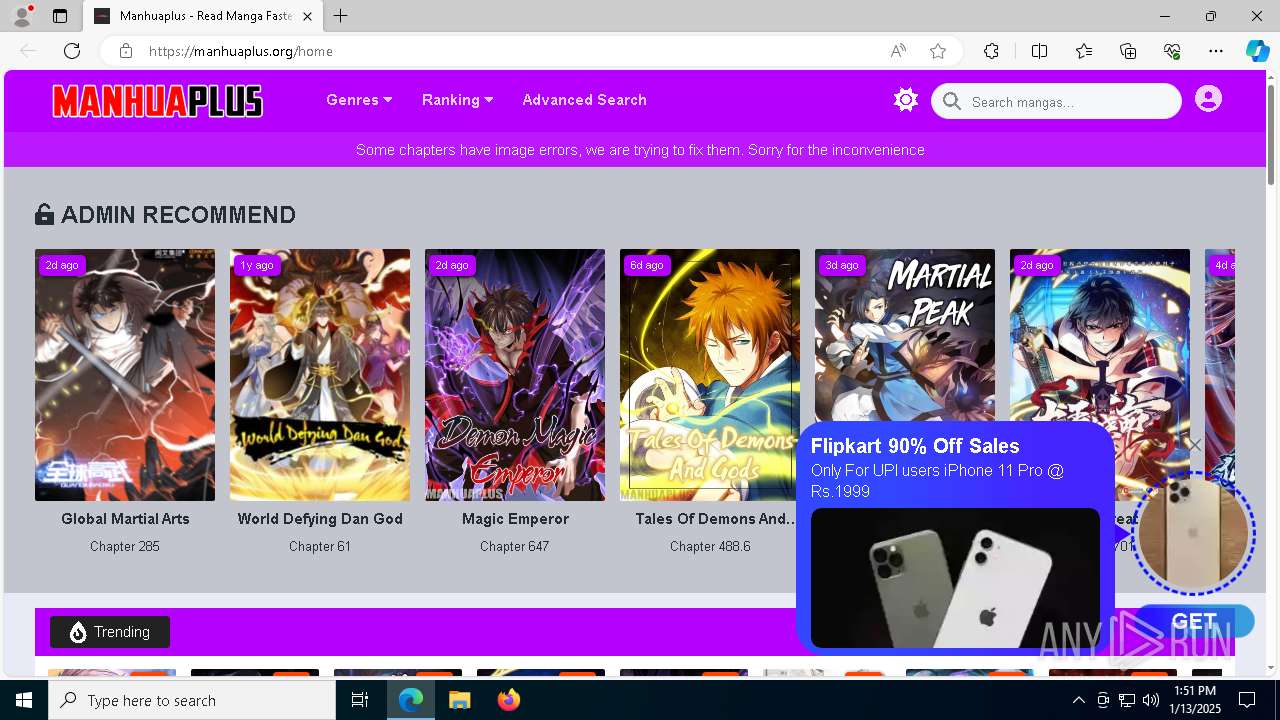Open Global Martial Arts cover thumbnail
Viewport: 1280px width, 720px height.
point(125,375)
